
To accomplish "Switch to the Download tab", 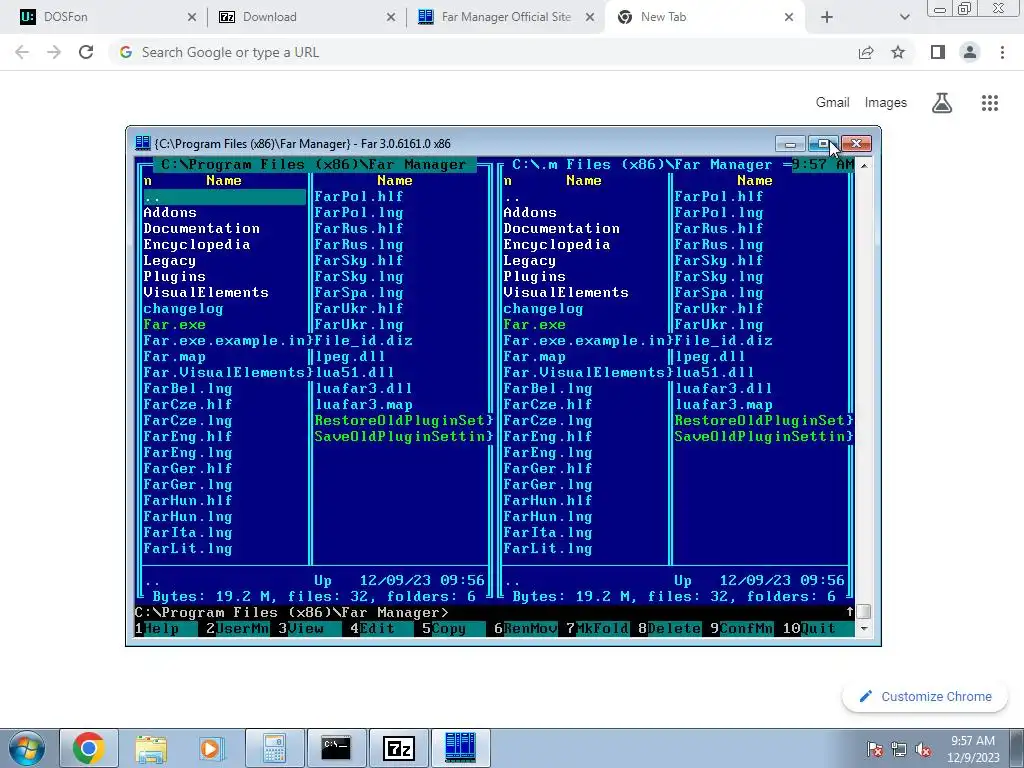I will click(304, 17).
